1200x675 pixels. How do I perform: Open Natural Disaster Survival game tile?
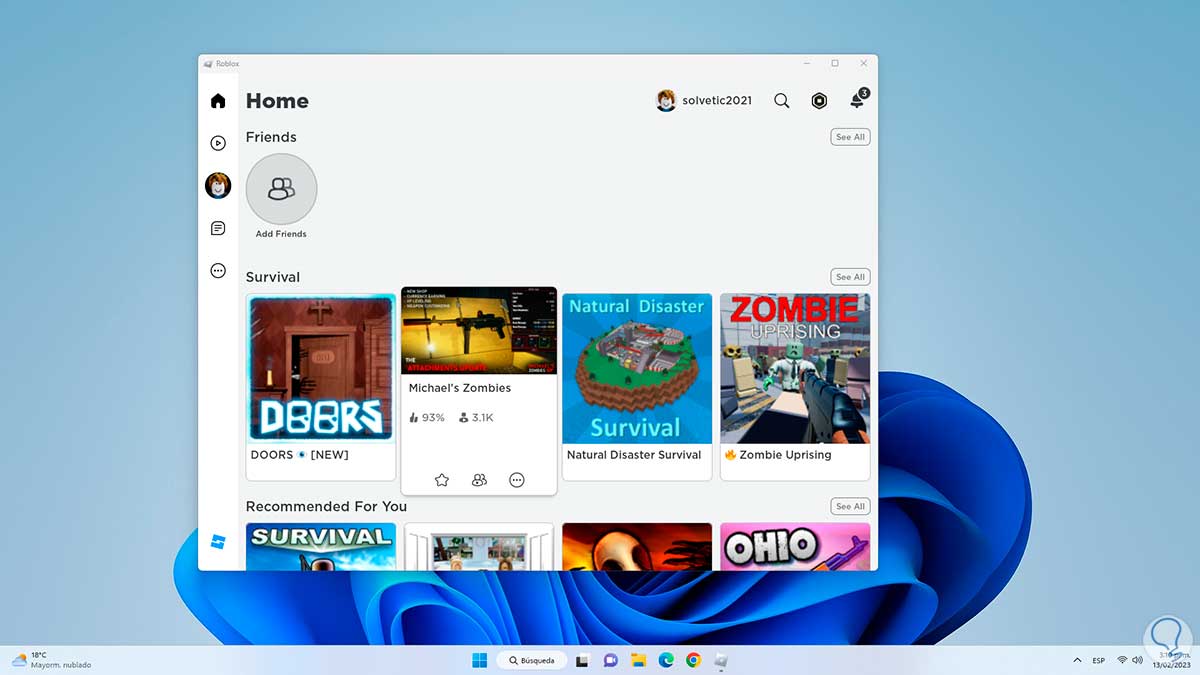[636, 368]
